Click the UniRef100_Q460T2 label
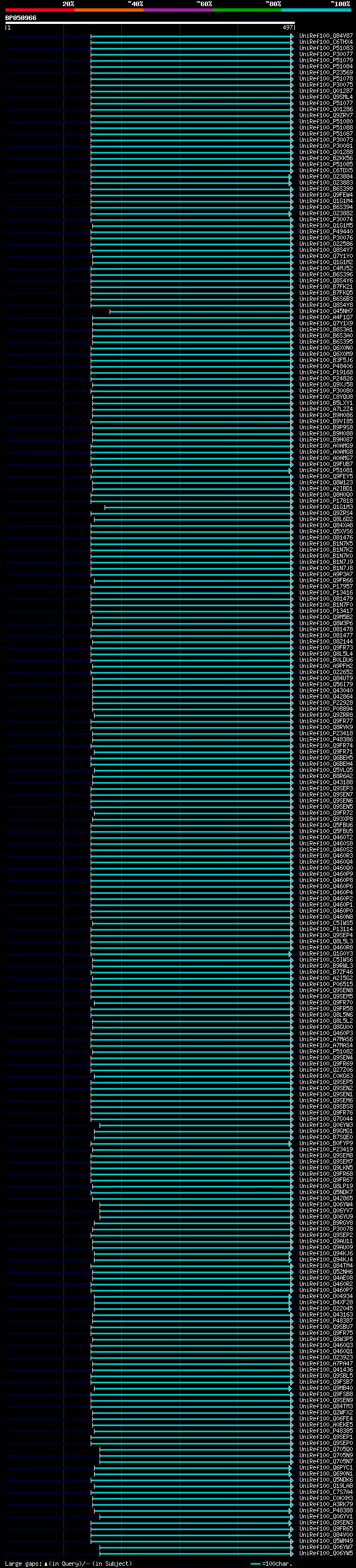This screenshot has height=1568, width=356. tap(325, 838)
